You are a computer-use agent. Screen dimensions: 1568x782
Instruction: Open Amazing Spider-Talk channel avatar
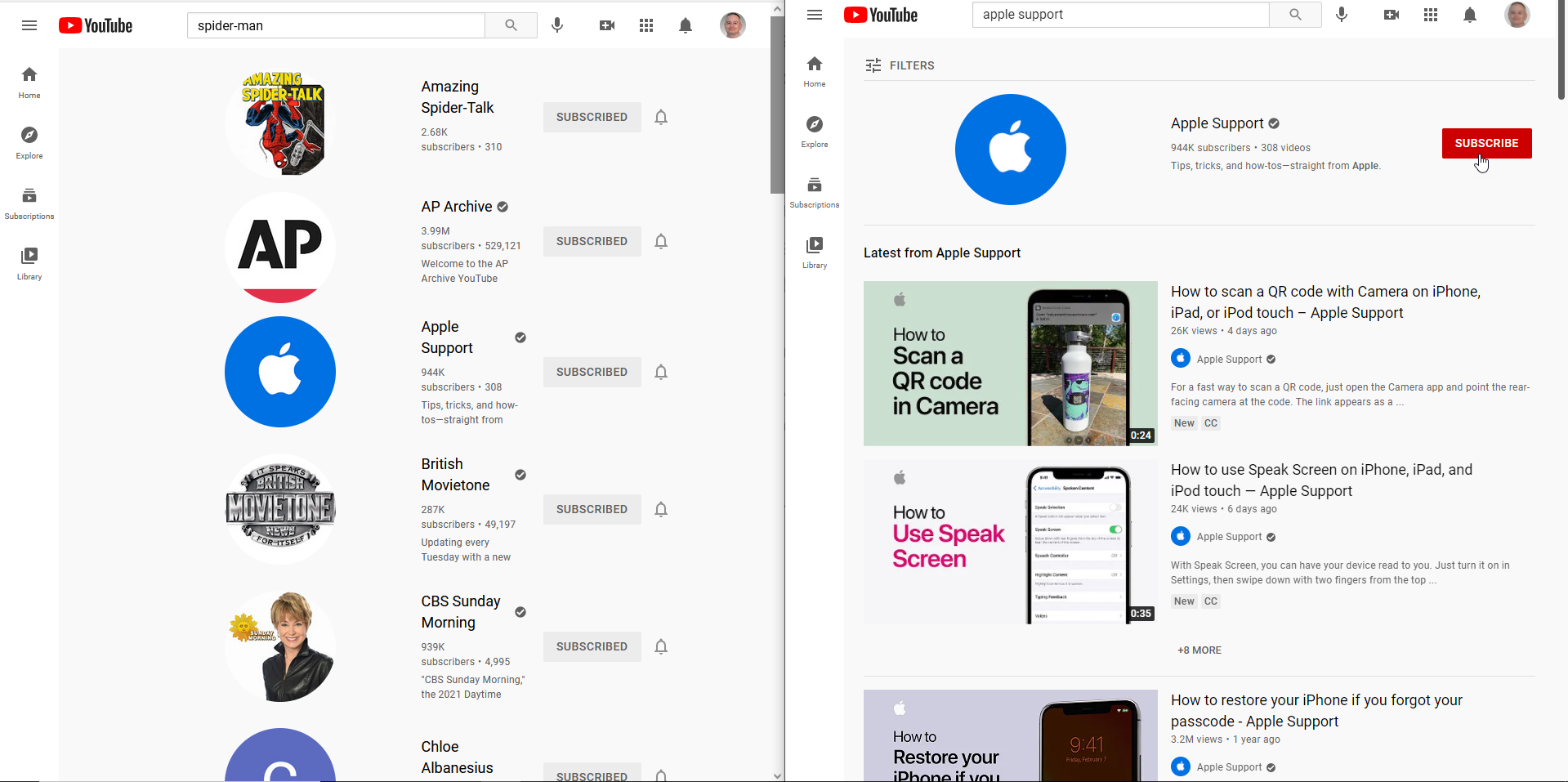click(x=280, y=123)
